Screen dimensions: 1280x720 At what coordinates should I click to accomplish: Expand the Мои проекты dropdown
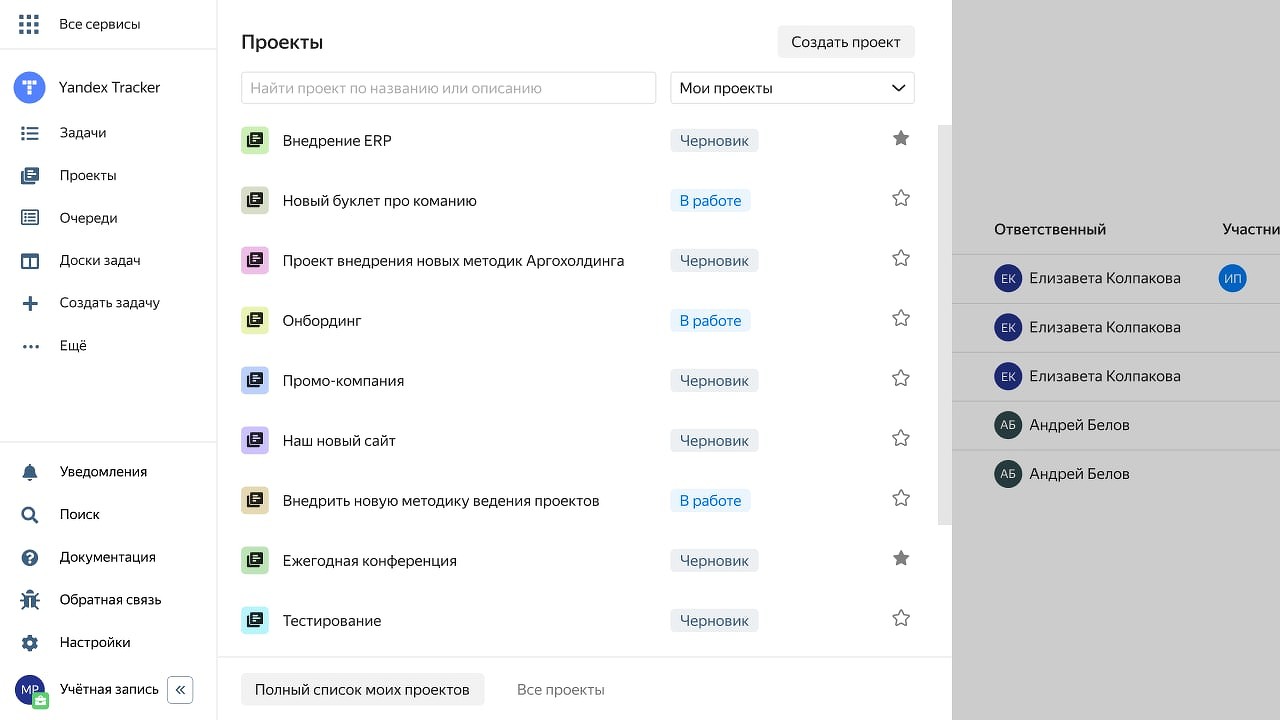[x=792, y=88]
